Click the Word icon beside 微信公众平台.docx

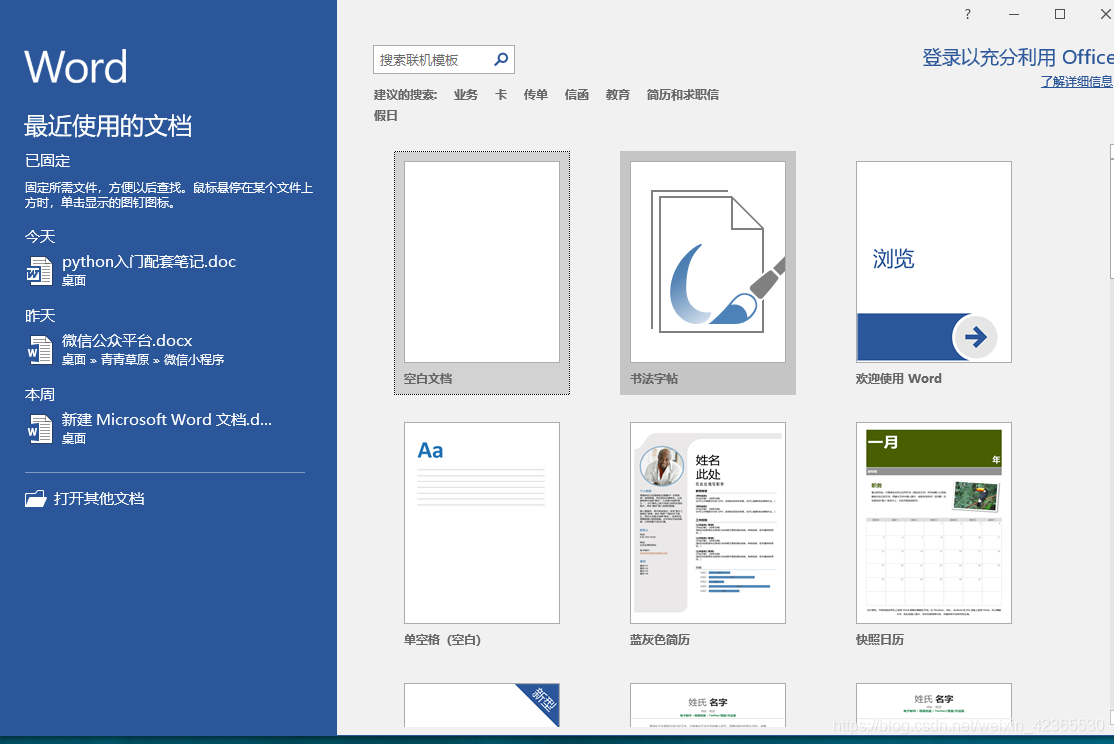[x=39, y=350]
